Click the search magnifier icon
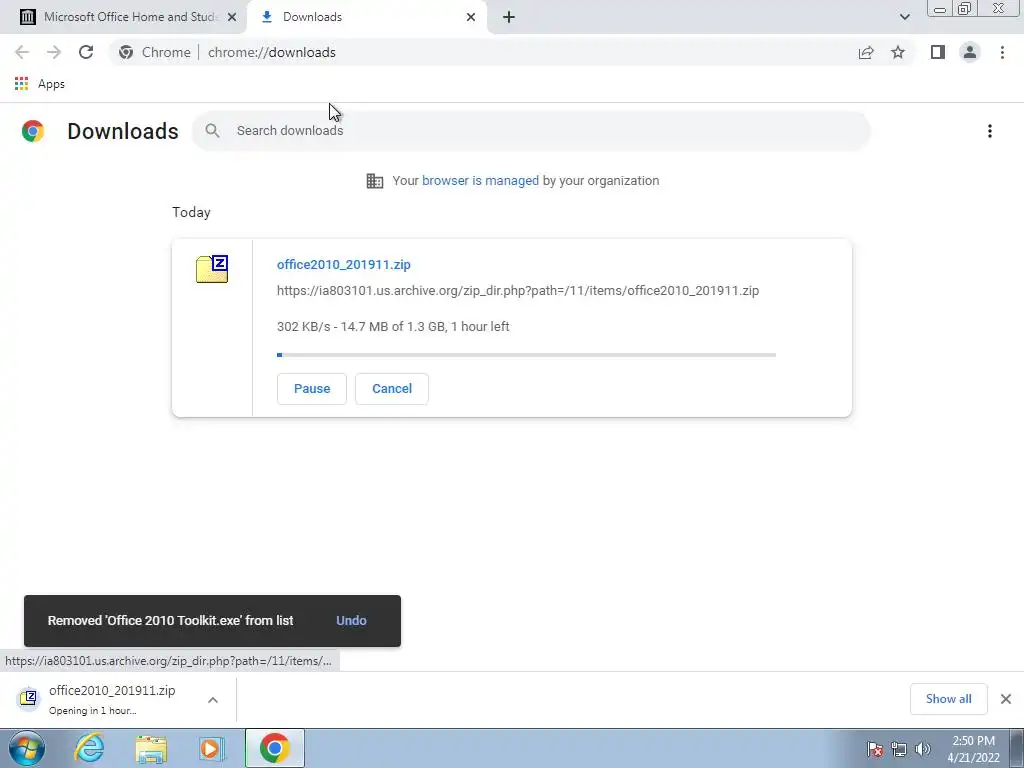 point(212,131)
